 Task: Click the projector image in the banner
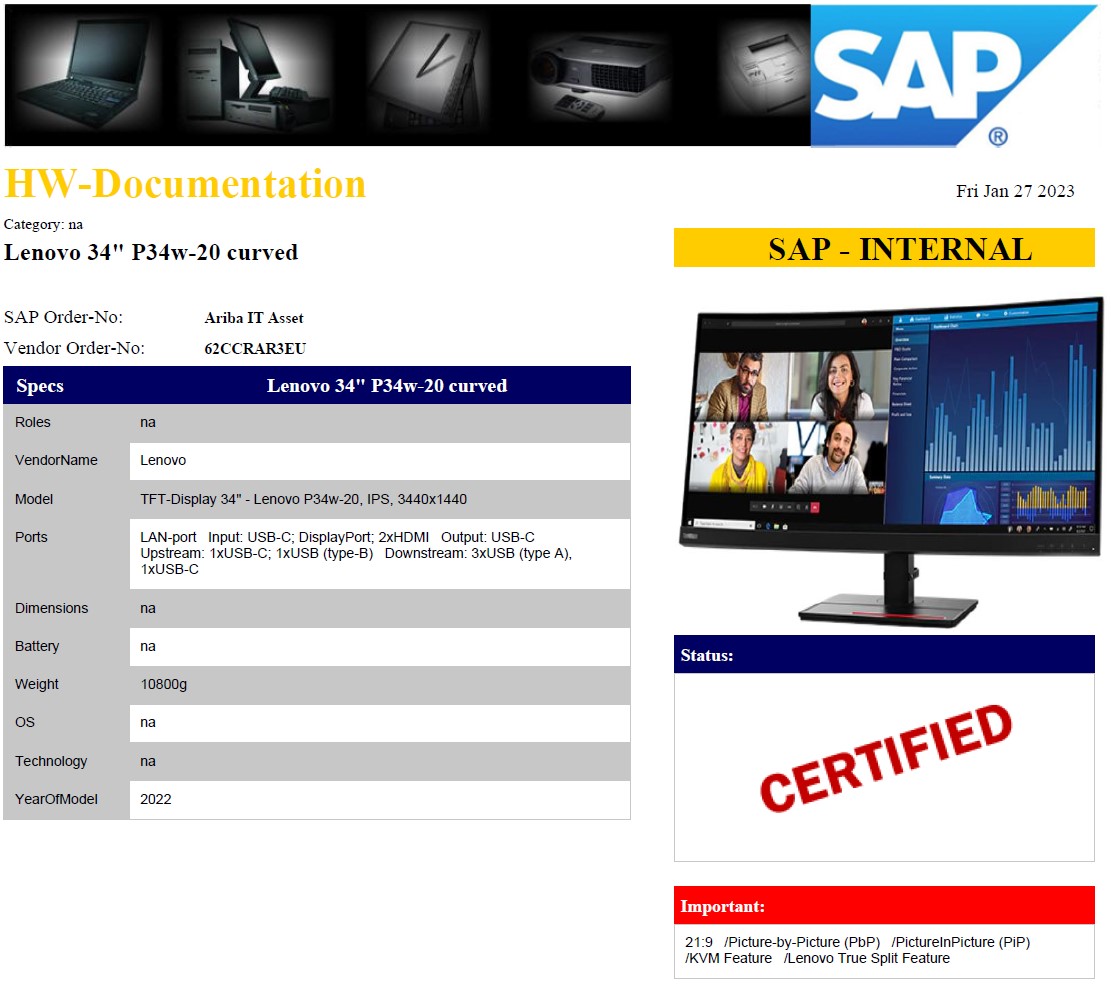[600, 78]
